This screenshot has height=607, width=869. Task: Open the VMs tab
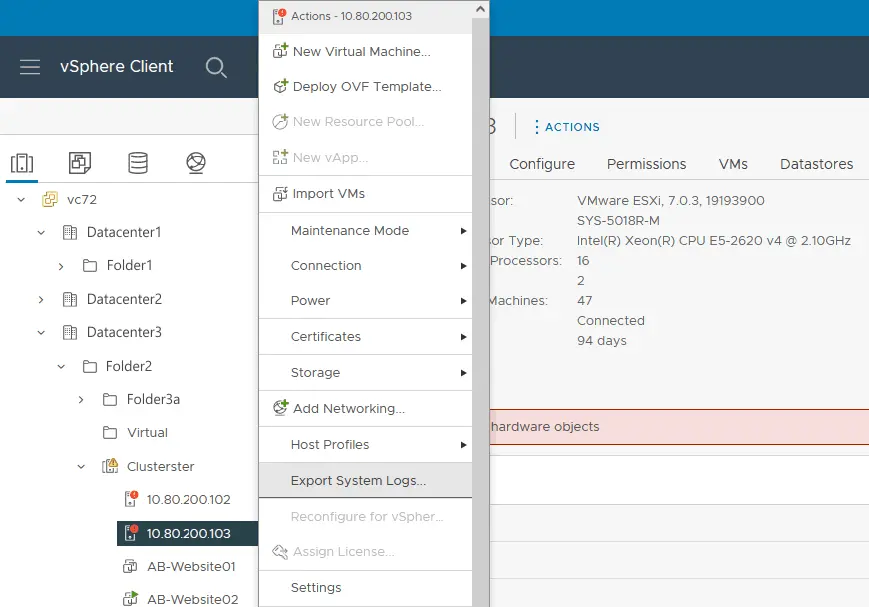(733, 164)
